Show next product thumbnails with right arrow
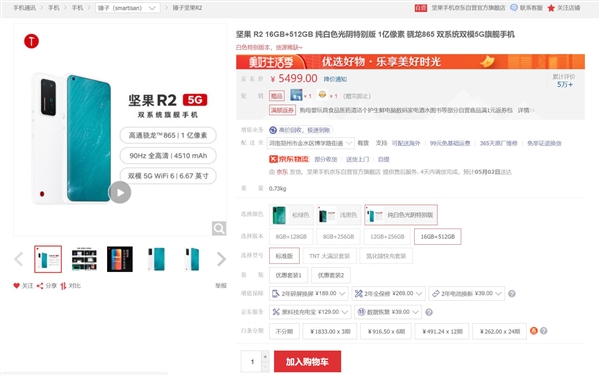Screen dimensions: 600x376 pyautogui.click(x=221, y=259)
